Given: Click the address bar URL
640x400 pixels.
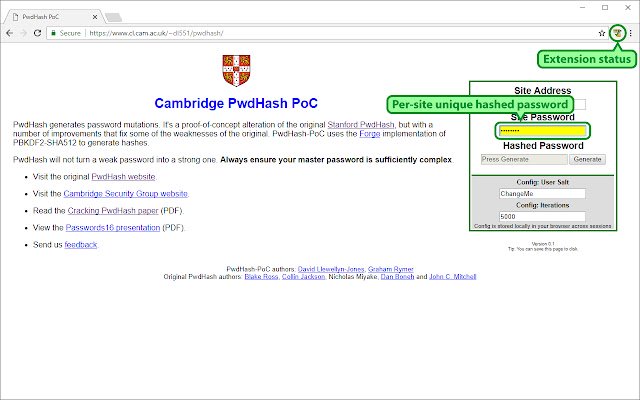Looking at the screenshot, I should click(x=156, y=33).
